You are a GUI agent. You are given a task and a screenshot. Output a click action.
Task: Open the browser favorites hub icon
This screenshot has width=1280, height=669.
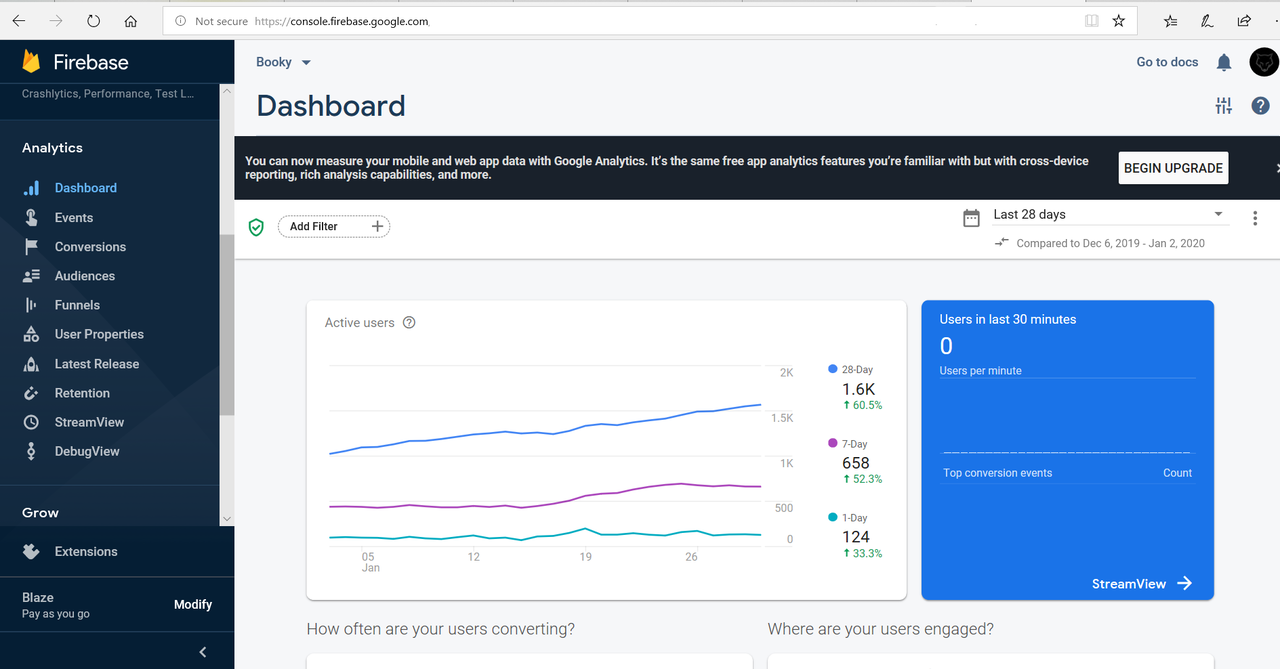pyautogui.click(x=1171, y=20)
